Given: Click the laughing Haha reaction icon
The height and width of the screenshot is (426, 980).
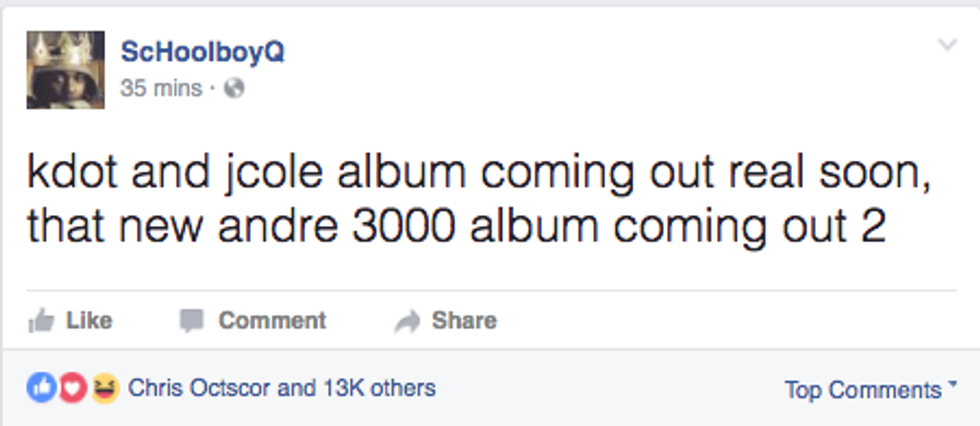Looking at the screenshot, I should pyautogui.click(x=103, y=387).
